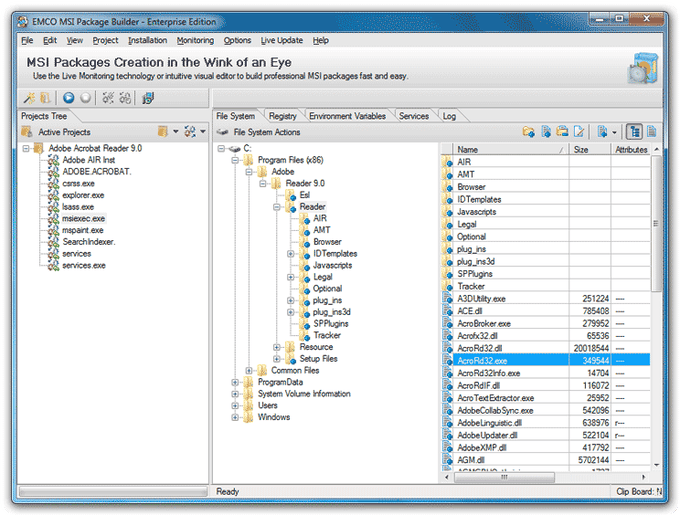Collapse the Reader folder tree node

click(277, 207)
